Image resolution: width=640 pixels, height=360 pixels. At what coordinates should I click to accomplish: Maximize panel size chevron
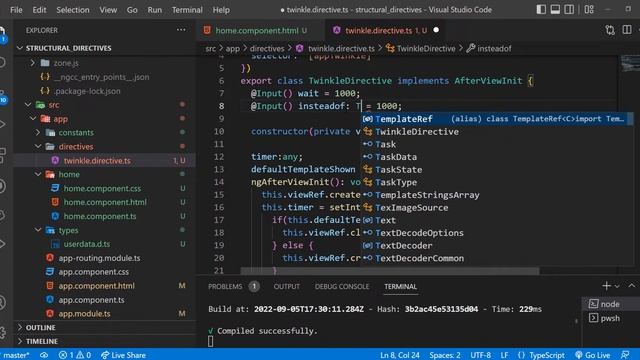631,286
